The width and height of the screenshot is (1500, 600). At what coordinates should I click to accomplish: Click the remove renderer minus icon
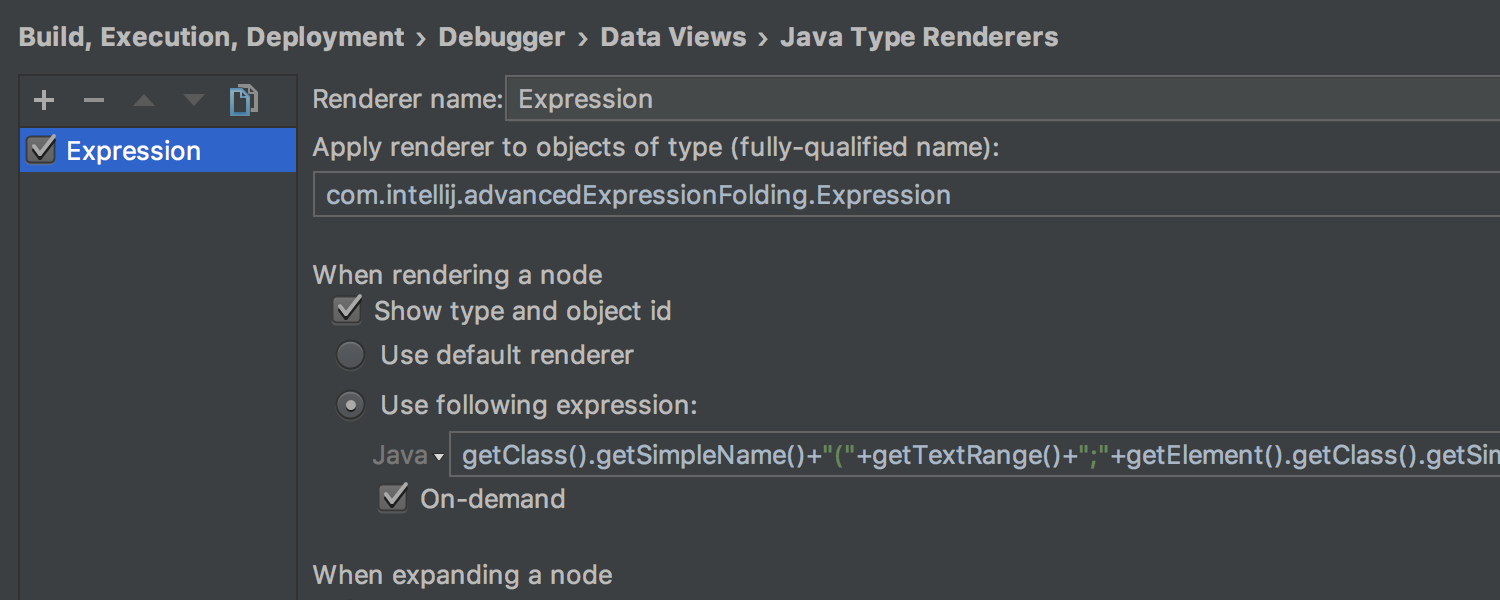point(94,100)
